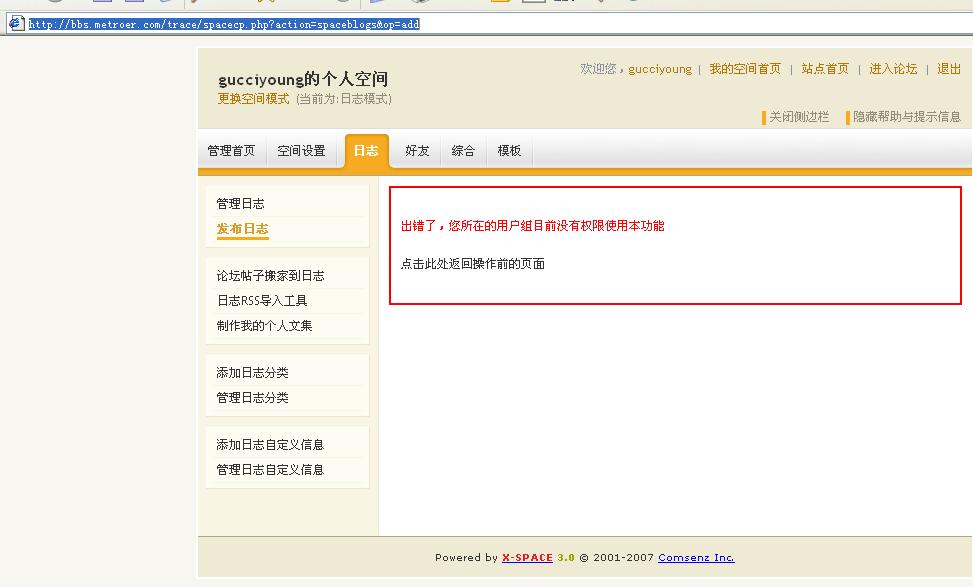Image resolution: width=973 pixels, height=587 pixels.
Task: Open 管理日志自定义信息 link
Action: (270, 470)
